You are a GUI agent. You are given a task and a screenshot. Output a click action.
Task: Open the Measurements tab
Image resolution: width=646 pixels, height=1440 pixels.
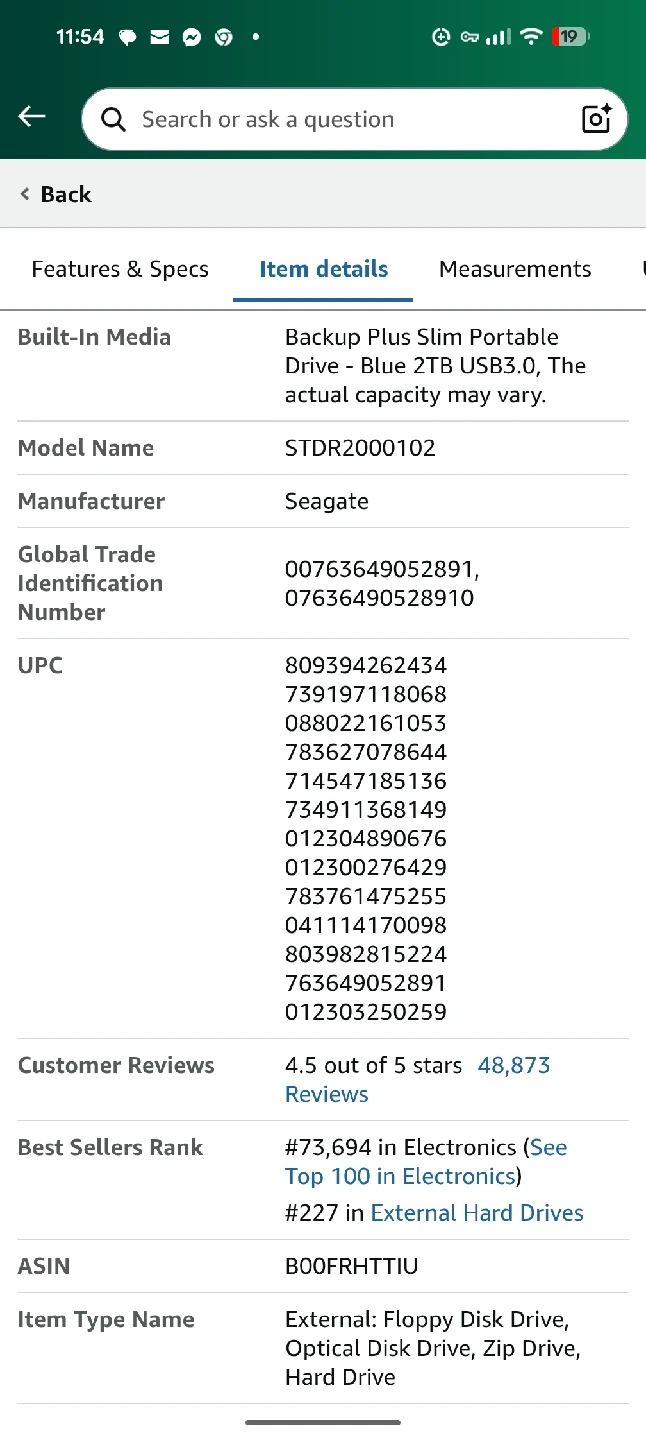click(x=515, y=269)
